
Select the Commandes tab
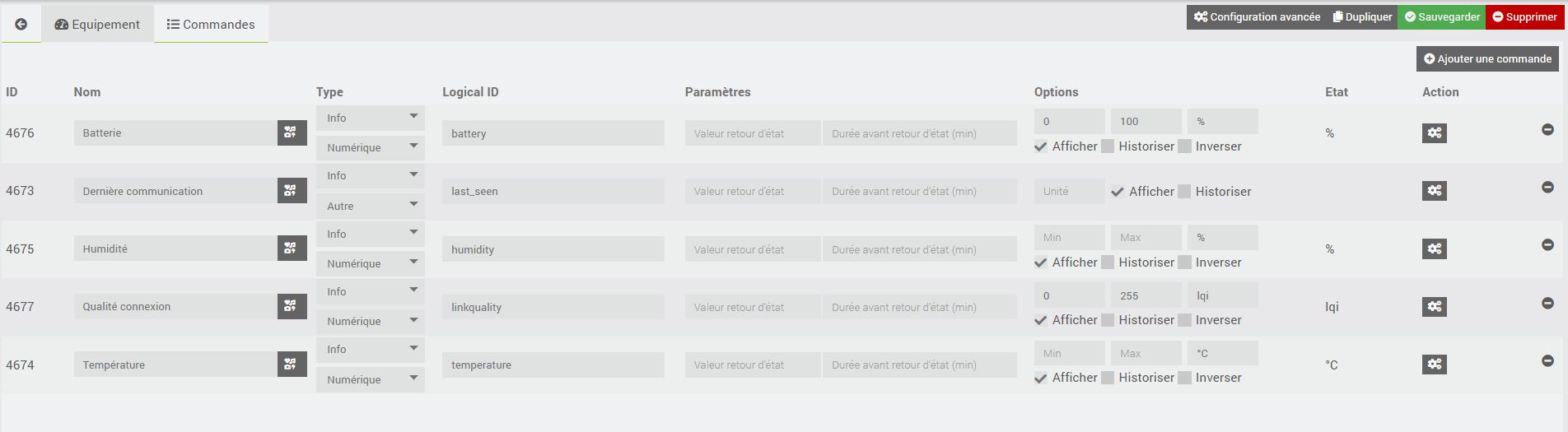[x=211, y=25]
